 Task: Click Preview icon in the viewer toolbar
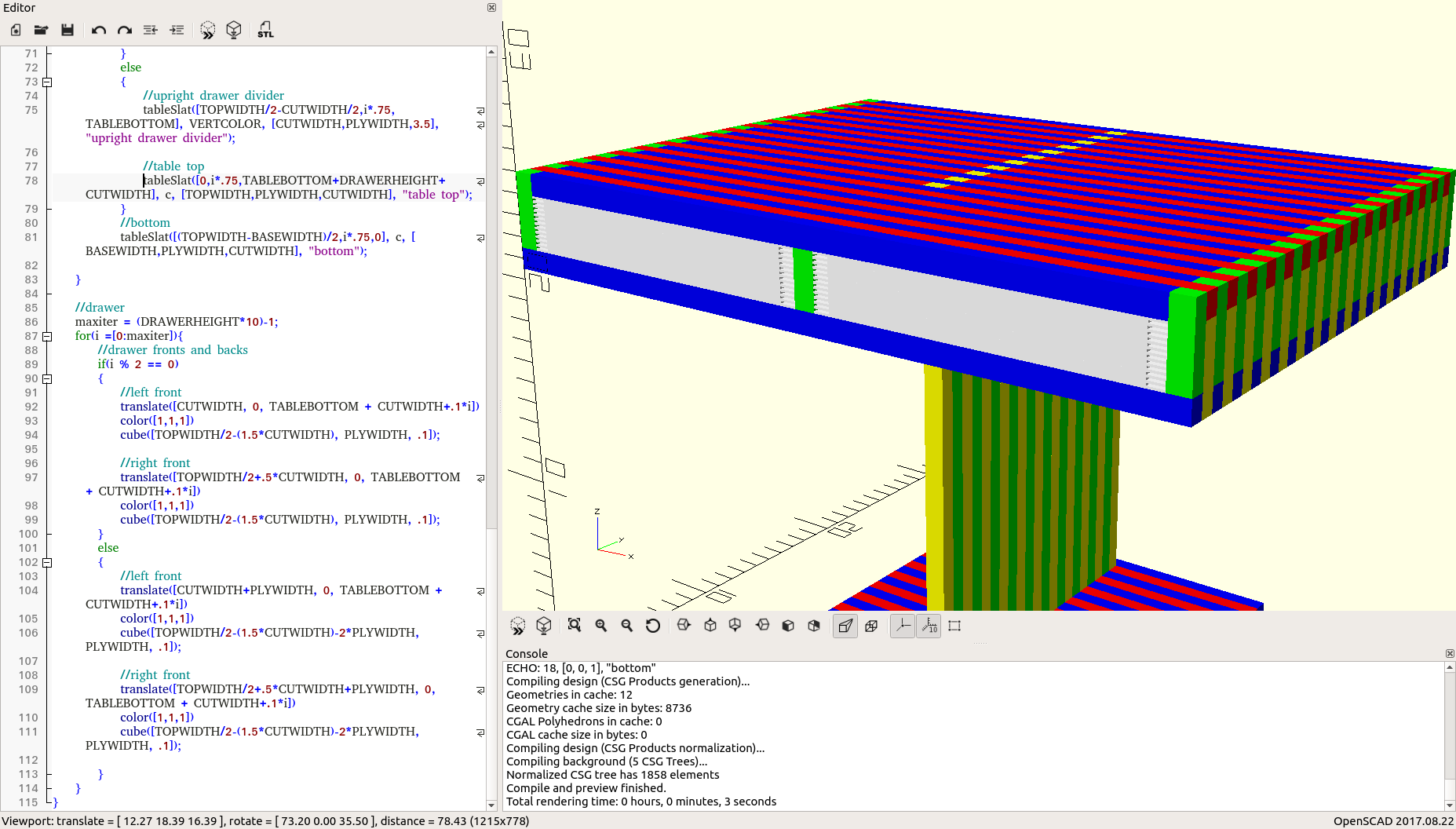(x=518, y=626)
